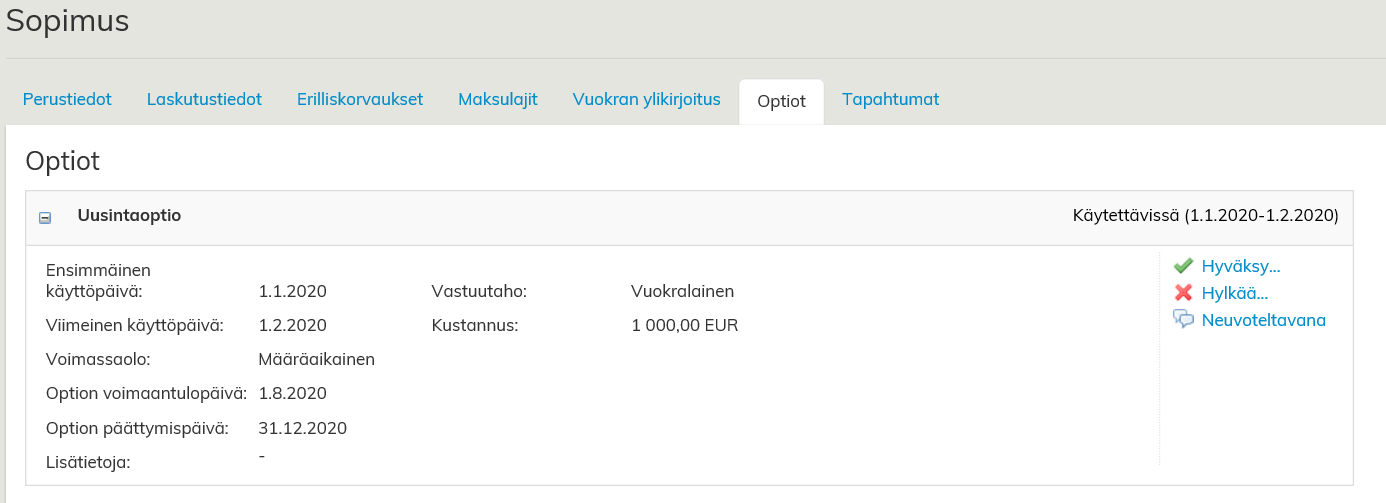Viewport: 1386px width, 503px height.
Task: Select the Maksulajit tab
Action: pos(498,100)
